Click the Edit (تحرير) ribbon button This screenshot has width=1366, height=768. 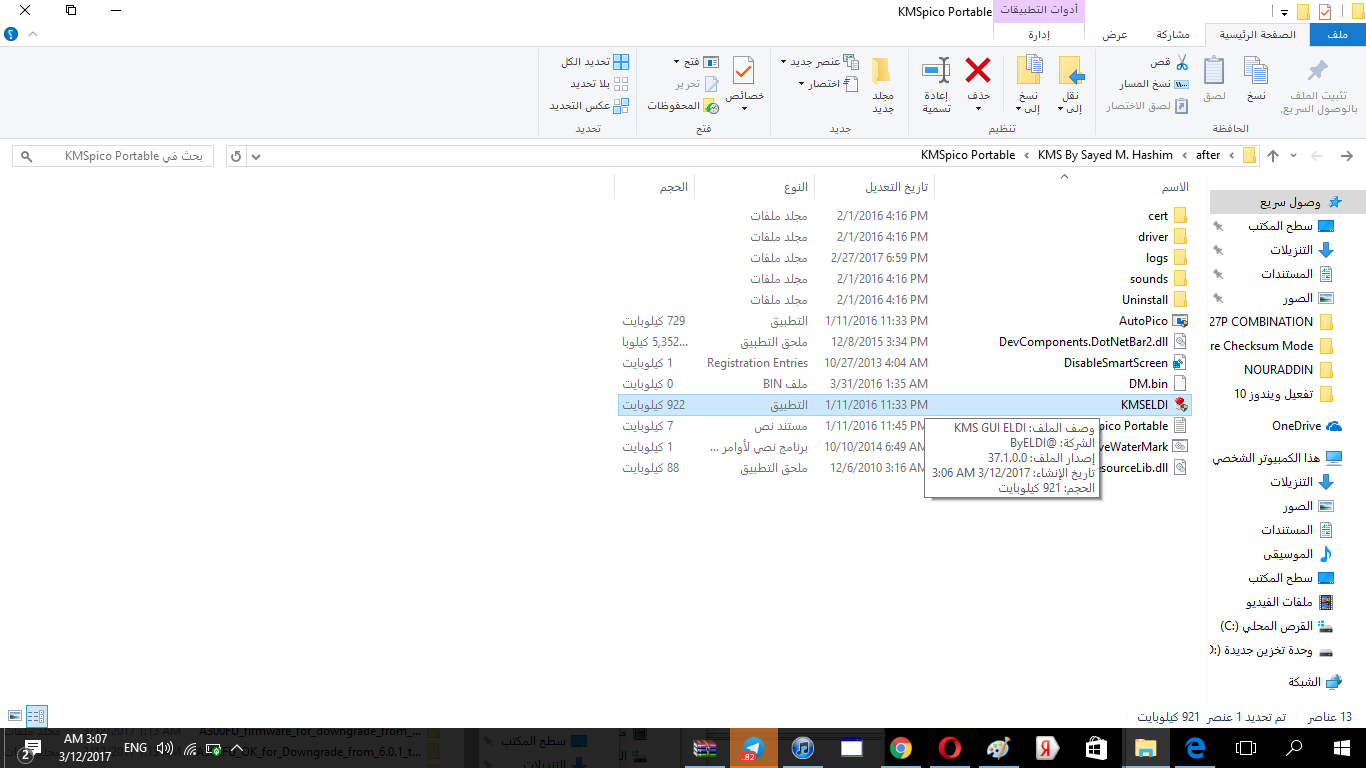696,84
